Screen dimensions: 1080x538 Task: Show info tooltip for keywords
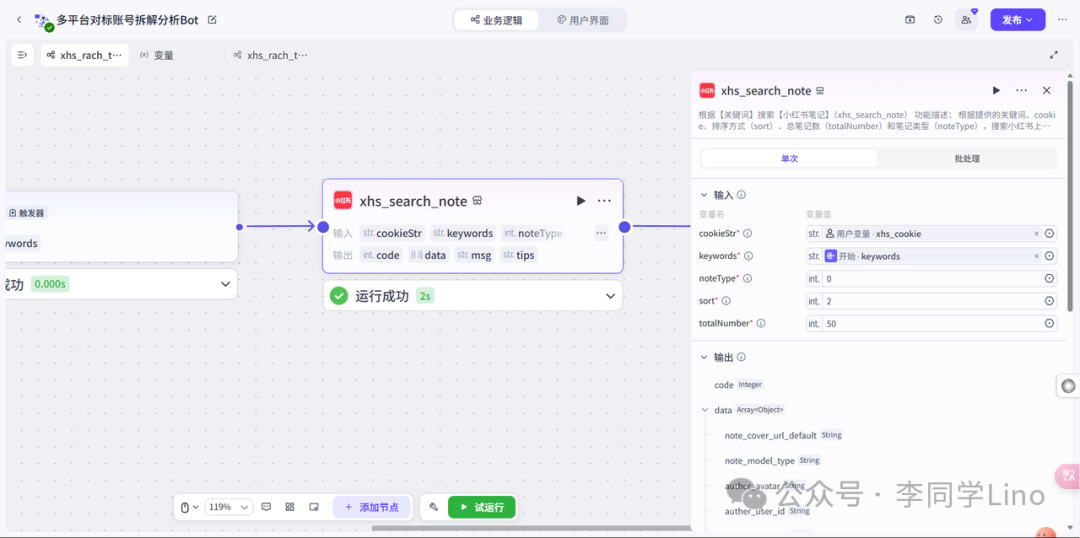point(749,256)
